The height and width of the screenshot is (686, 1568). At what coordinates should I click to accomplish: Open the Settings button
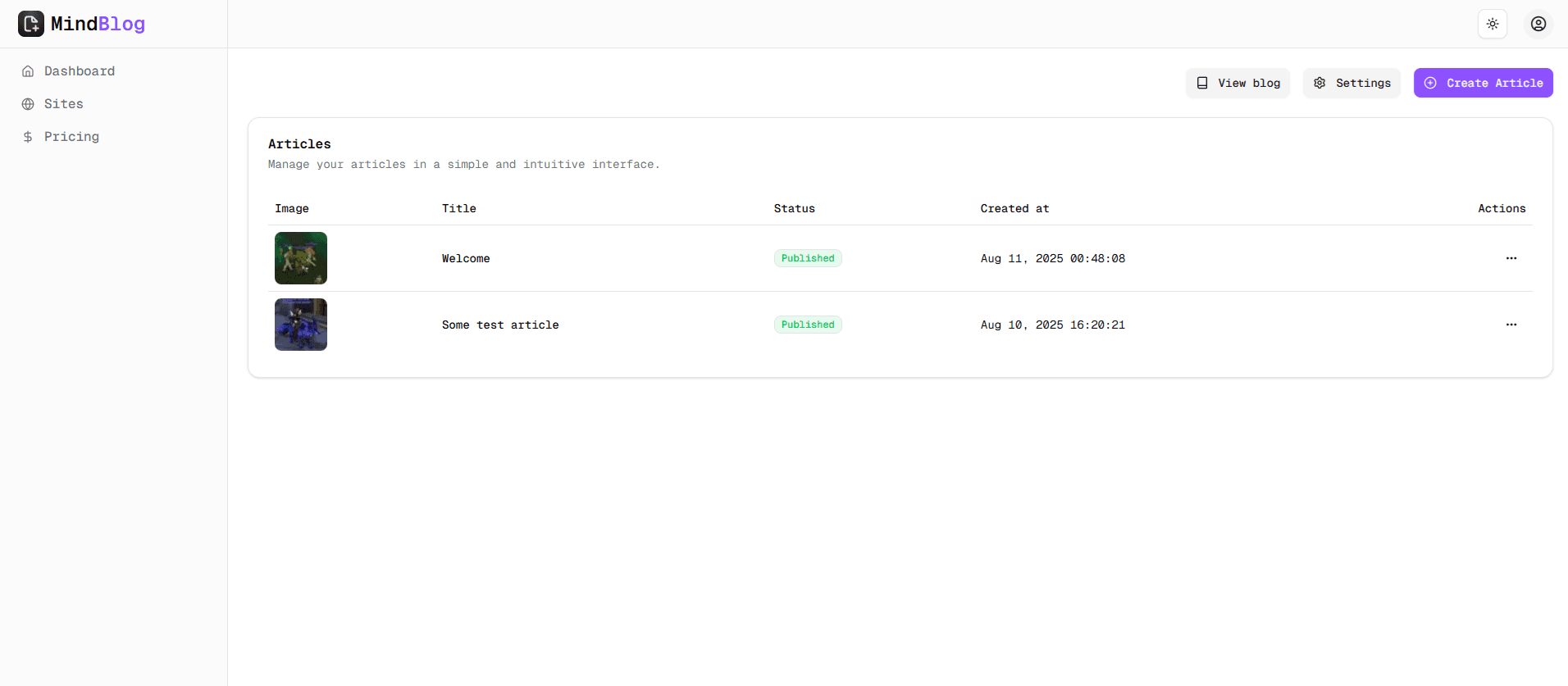[x=1351, y=83]
